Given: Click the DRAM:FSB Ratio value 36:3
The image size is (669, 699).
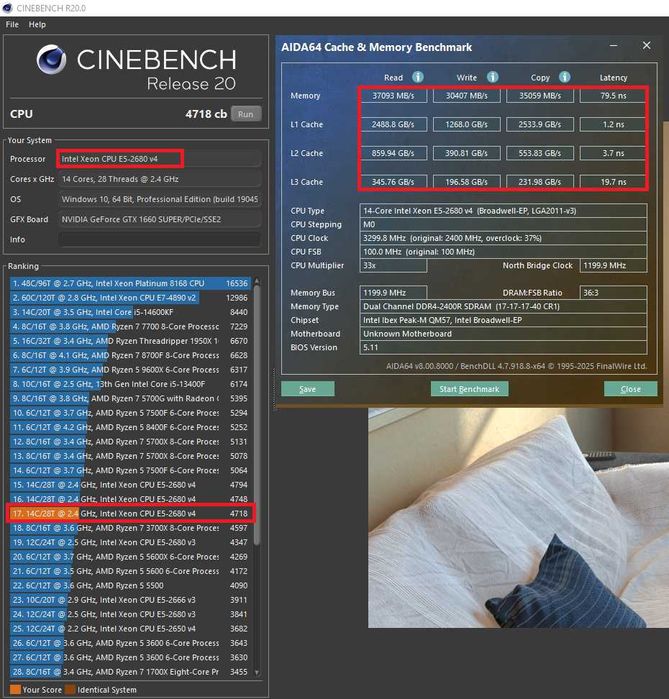Looking at the screenshot, I should pos(613,293).
